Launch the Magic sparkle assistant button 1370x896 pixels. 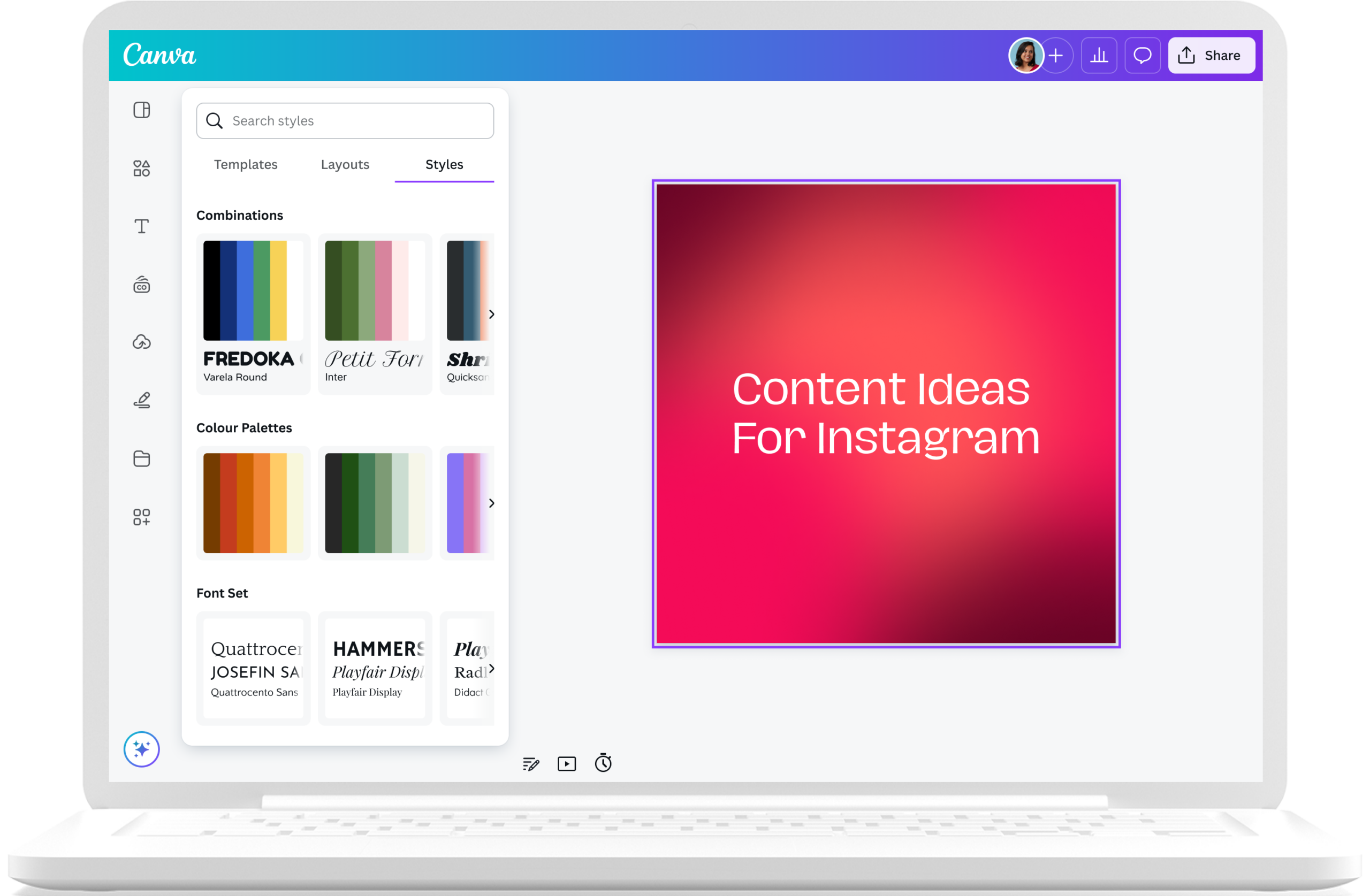(x=142, y=749)
